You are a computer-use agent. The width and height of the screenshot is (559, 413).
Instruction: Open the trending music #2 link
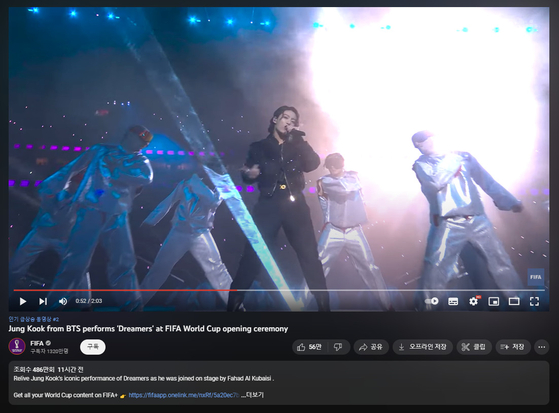pyautogui.click(x=34, y=319)
